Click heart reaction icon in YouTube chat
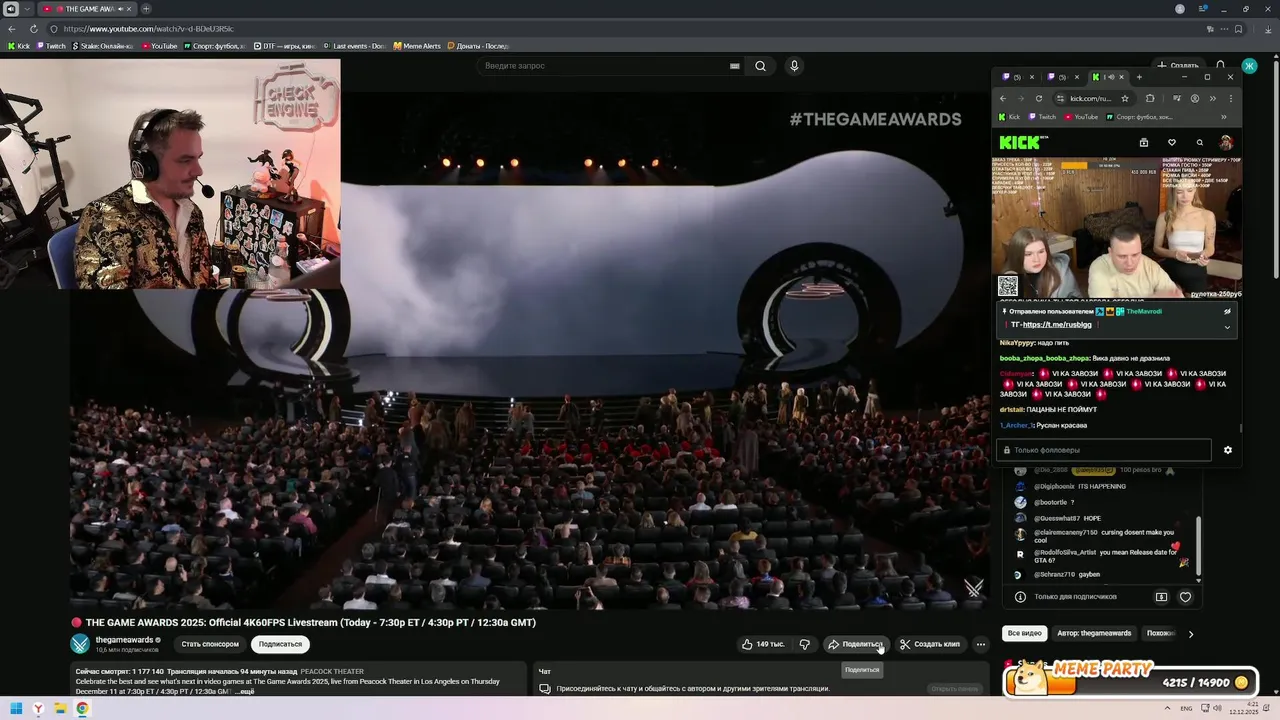Screen dimensions: 1280x720 1185,597
